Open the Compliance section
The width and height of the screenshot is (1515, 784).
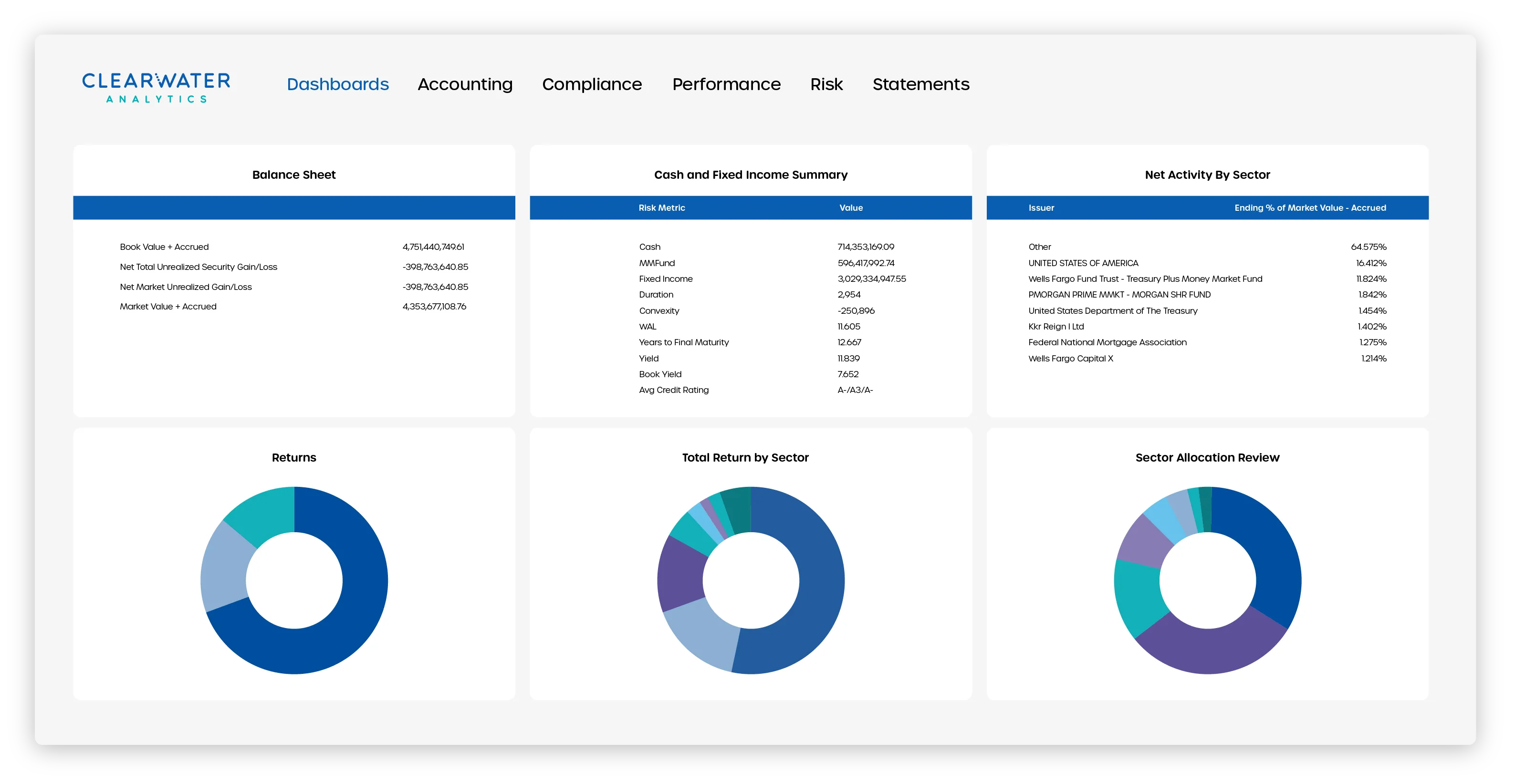[x=592, y=84]
